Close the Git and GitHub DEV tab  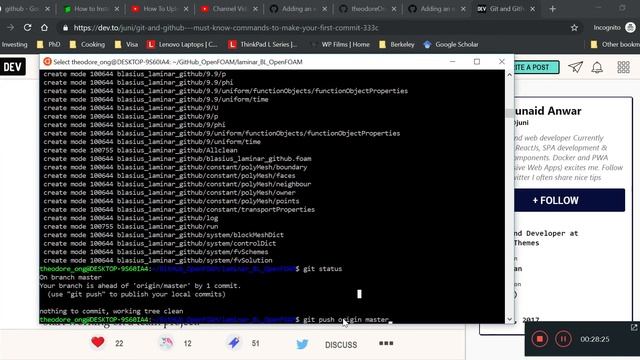point(533,9)
